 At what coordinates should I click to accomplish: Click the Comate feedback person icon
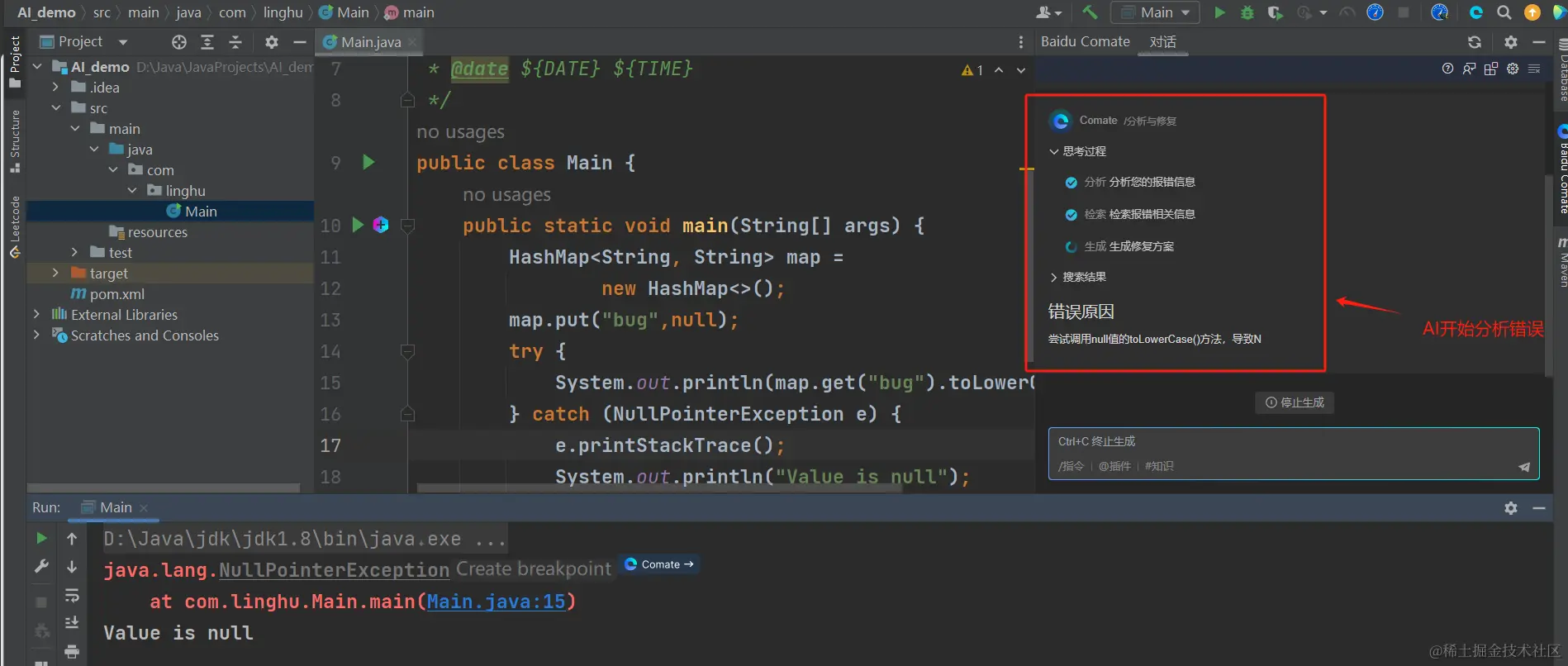(x=1469, y=69)
